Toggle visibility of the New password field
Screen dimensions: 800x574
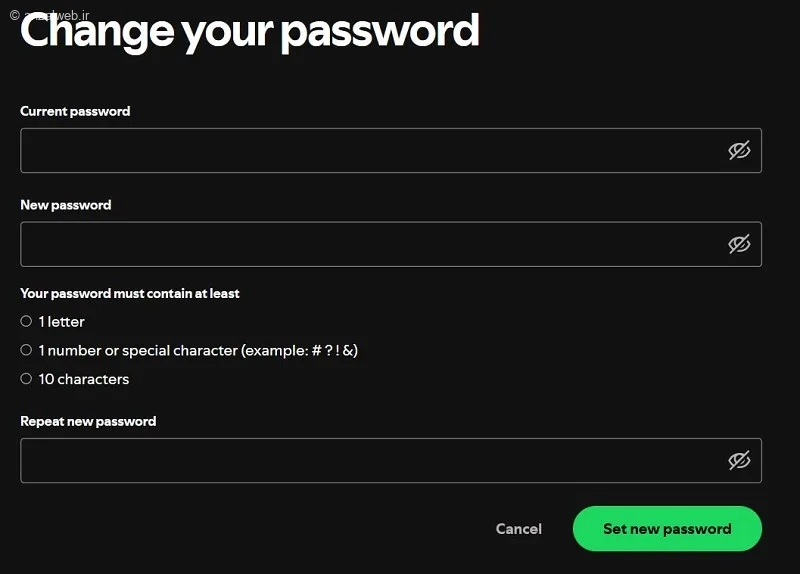click(739, 244)
